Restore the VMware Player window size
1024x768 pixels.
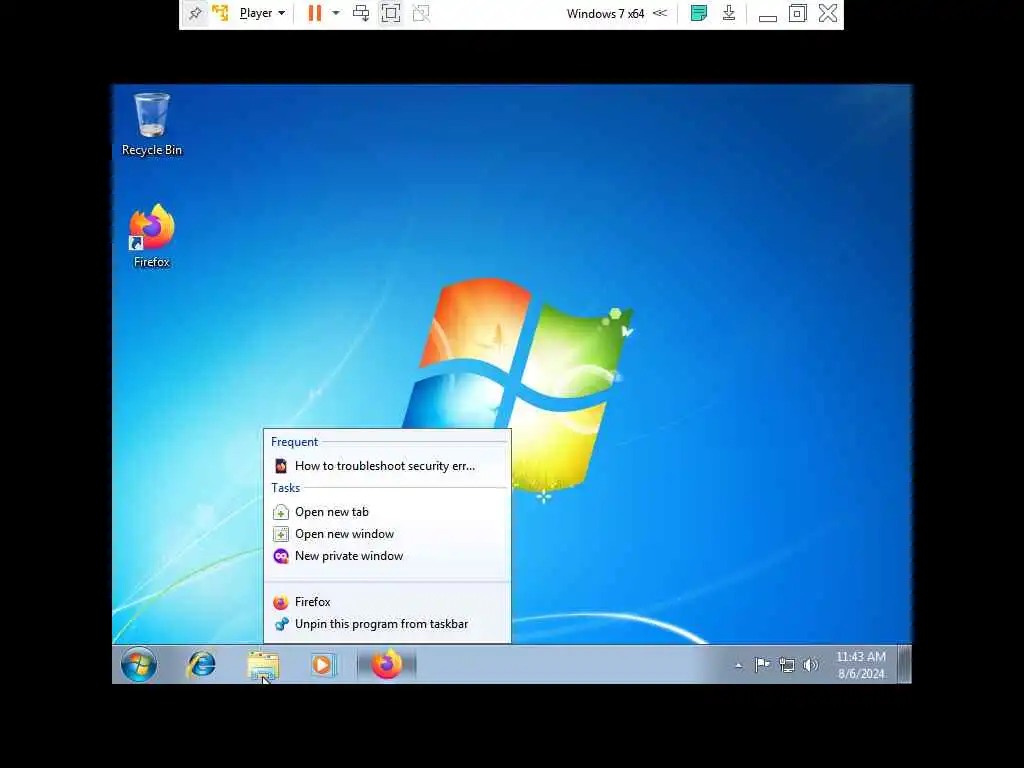(797, 13)
